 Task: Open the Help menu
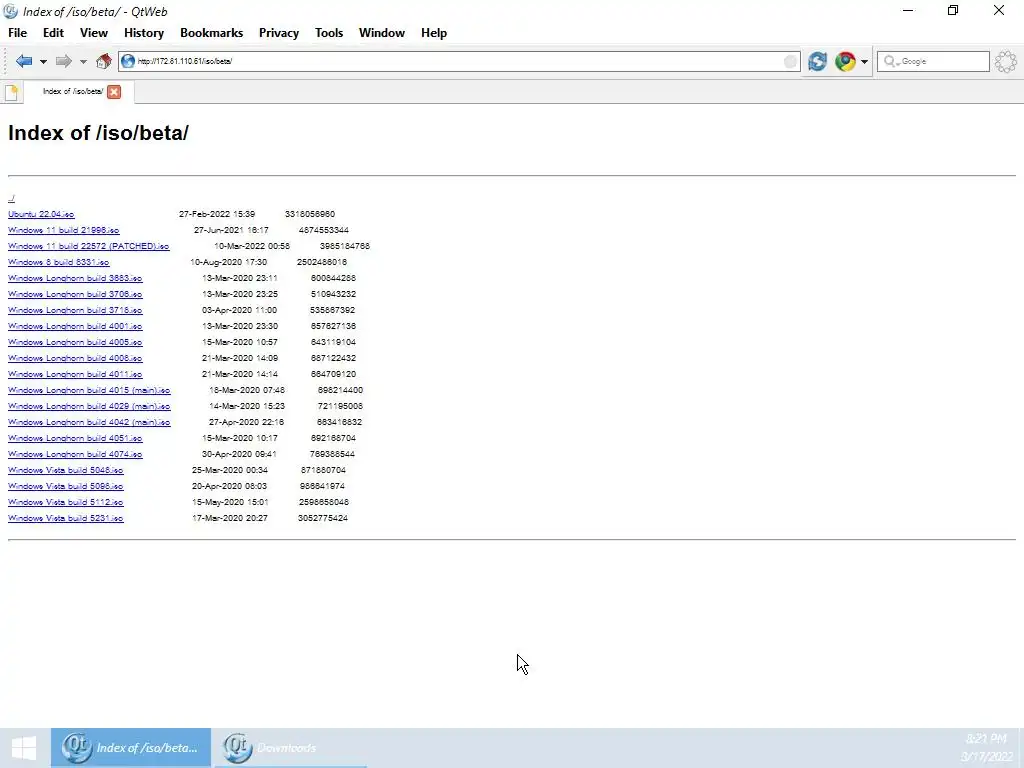(434, 33)
